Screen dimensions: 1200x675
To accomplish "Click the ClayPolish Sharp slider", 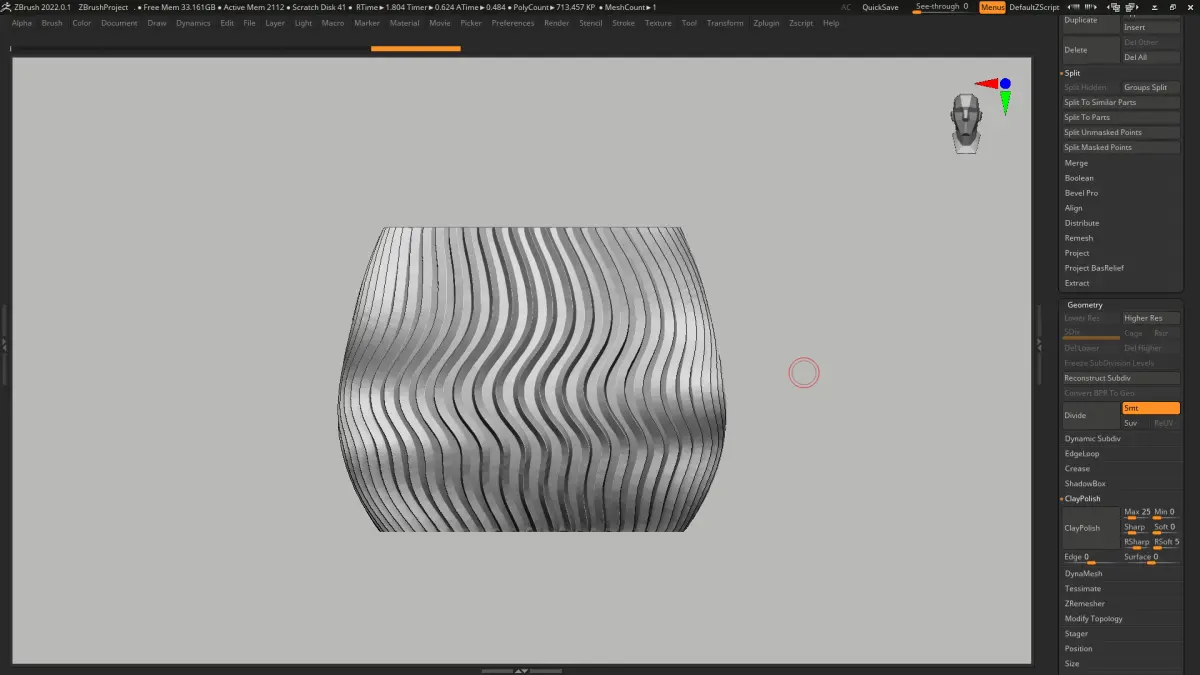I will (1136, 528).
